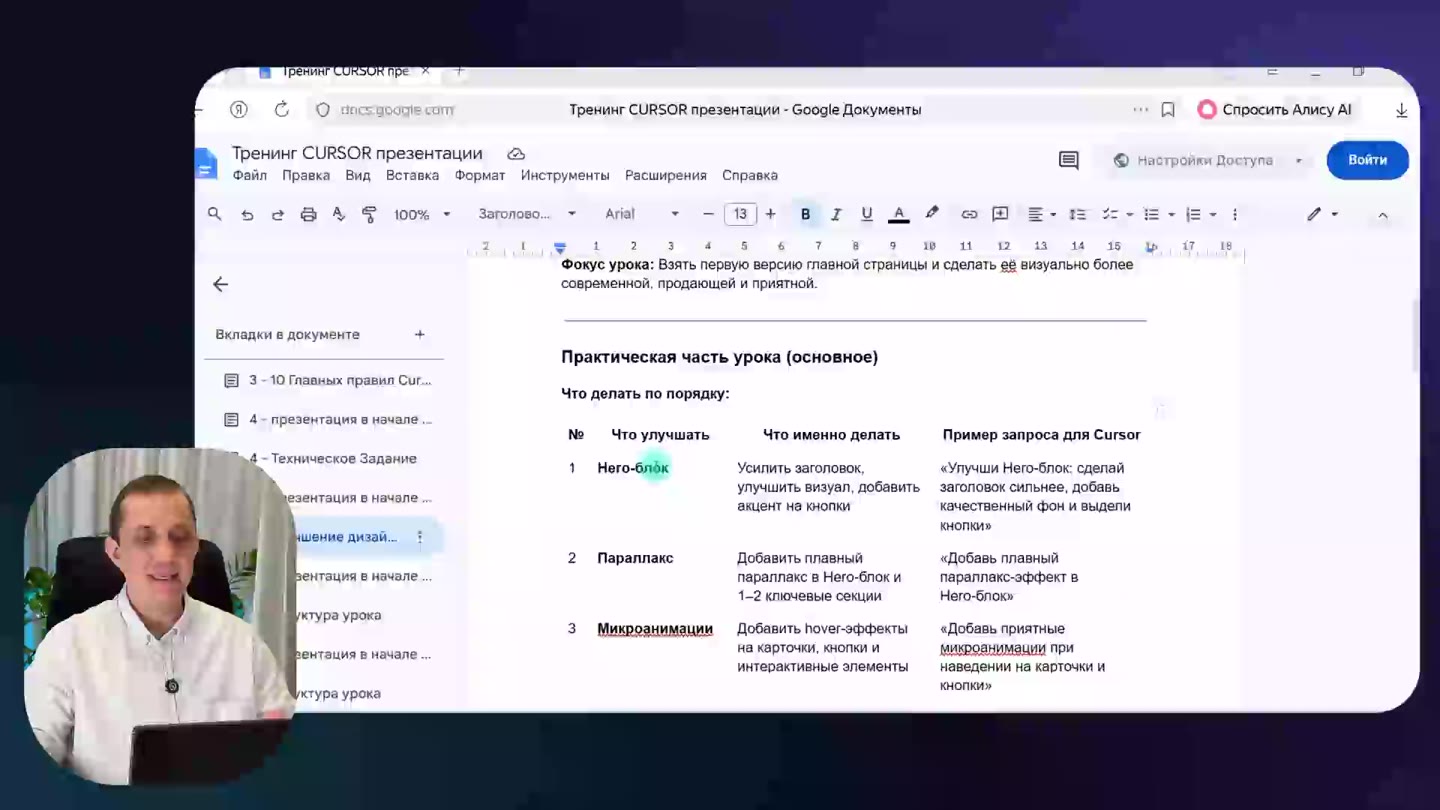
Task: Open options for the highlighted дизайн tab
Action: click(x=420, y=537)
